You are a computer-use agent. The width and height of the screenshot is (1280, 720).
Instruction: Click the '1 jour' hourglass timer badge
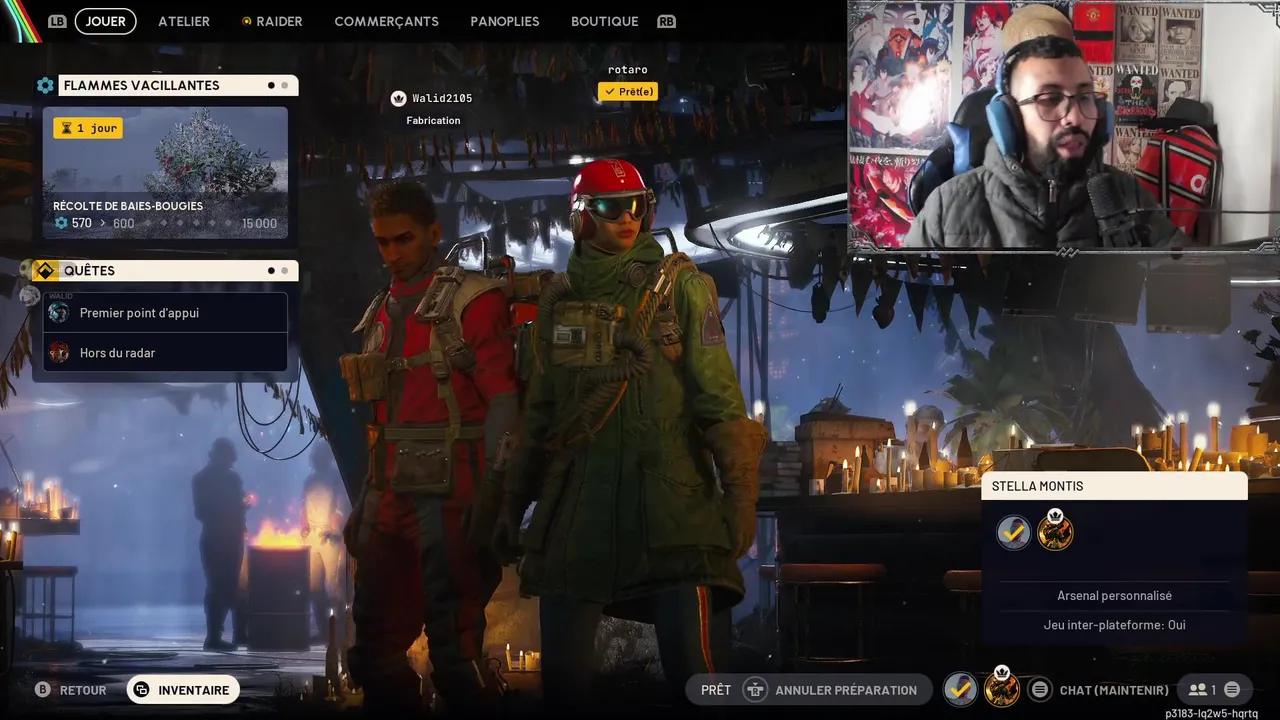pyautogui.click(x=88, y=128)
